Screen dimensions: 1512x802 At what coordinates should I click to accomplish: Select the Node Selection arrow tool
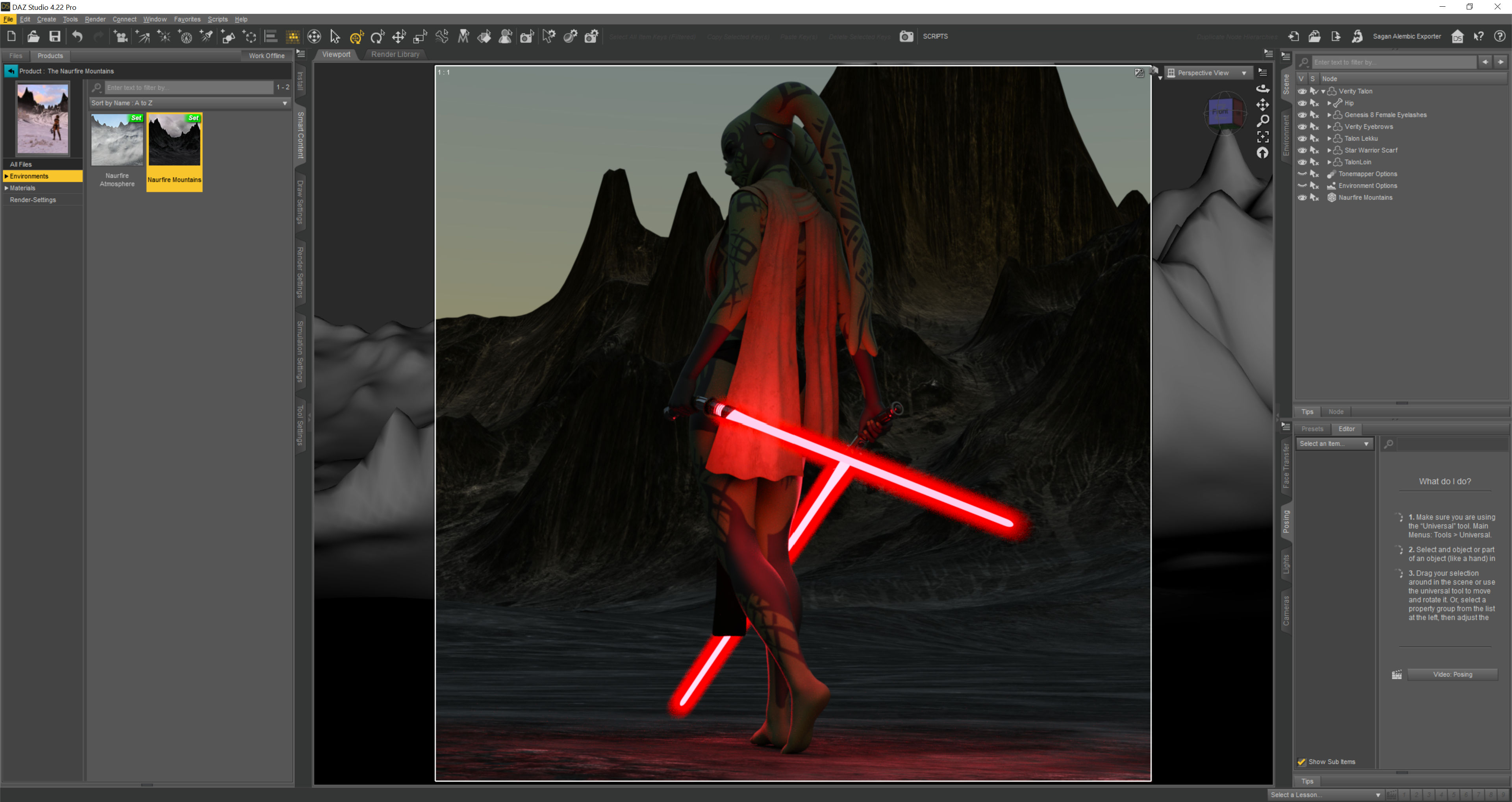(x=335, y=36)
